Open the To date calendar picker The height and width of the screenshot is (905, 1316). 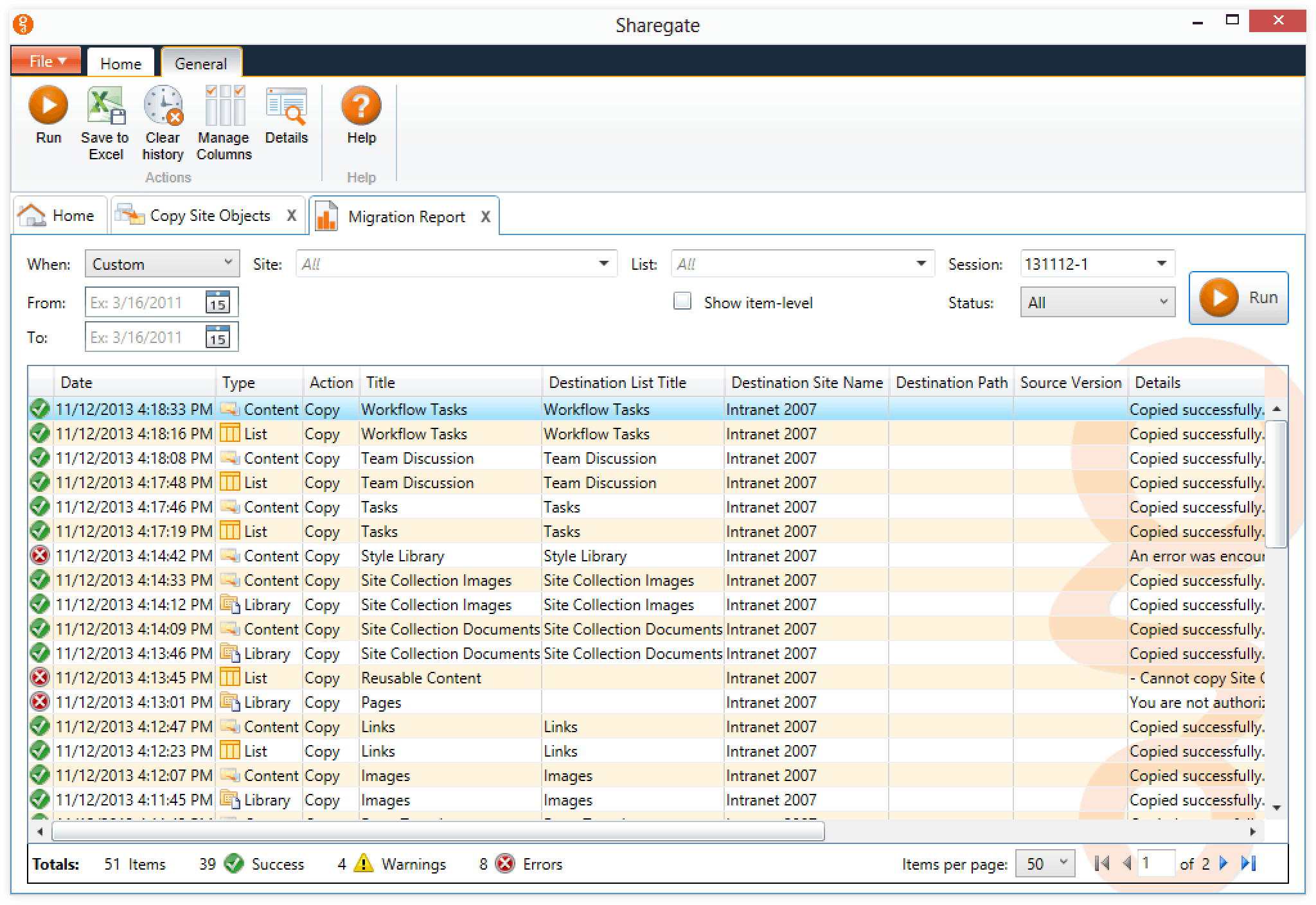tap(217, 337)
